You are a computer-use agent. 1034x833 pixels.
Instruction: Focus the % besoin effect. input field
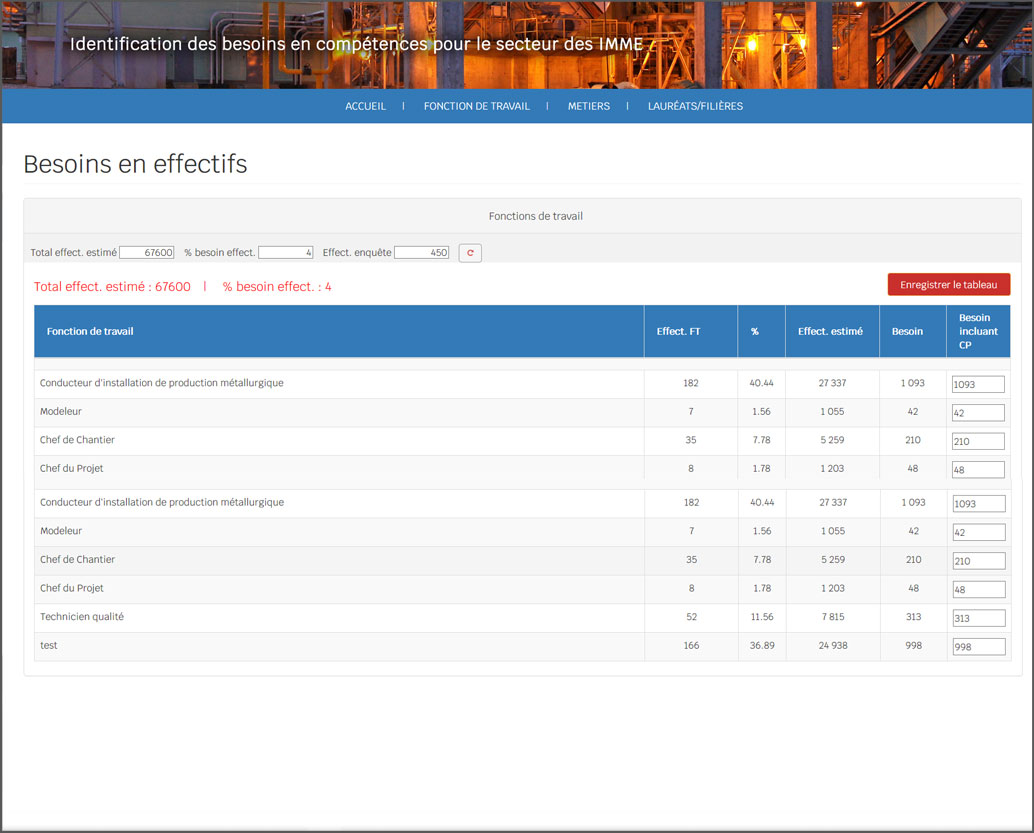[286, 253]
